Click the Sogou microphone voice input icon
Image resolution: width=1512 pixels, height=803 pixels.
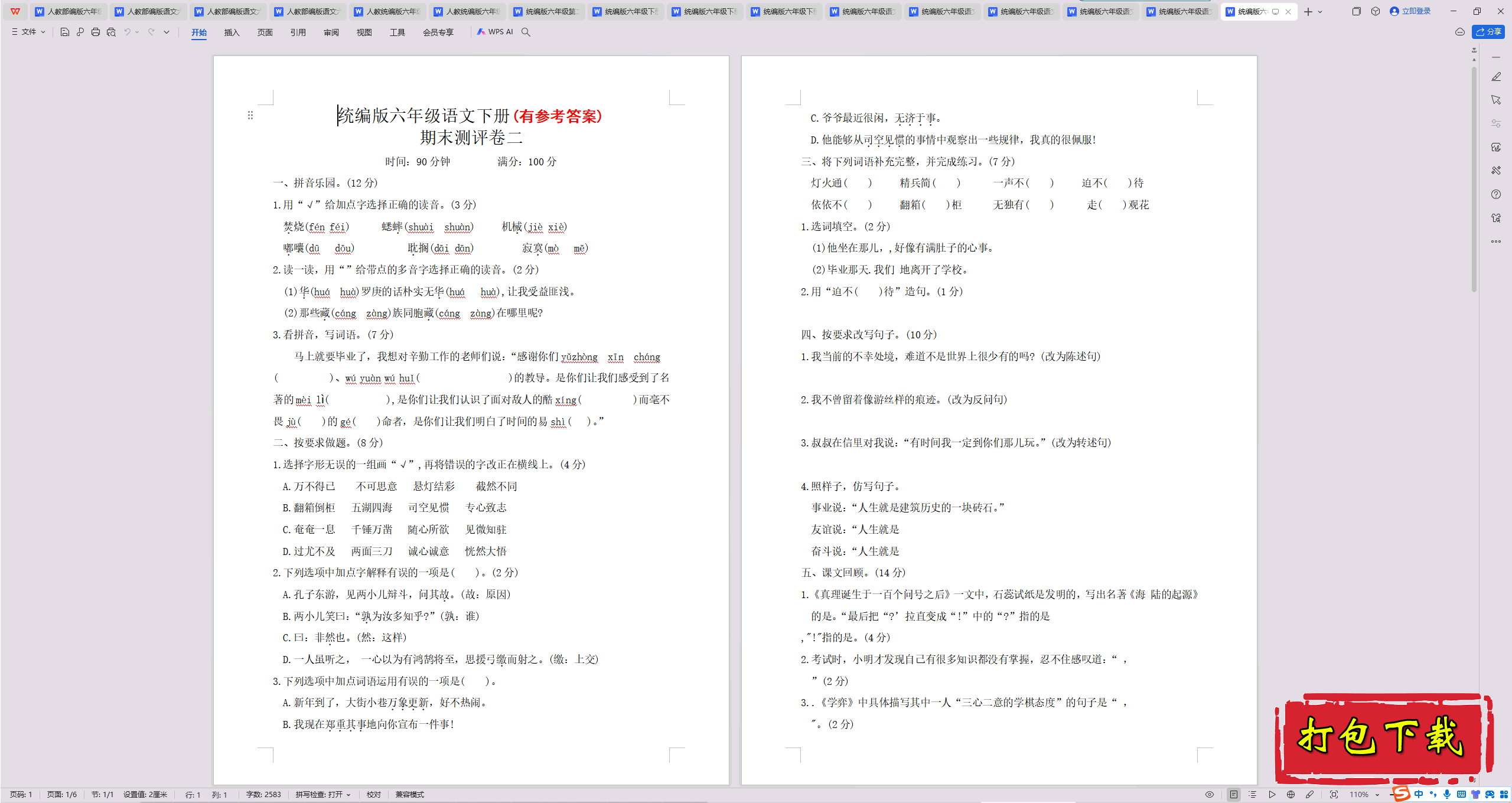tap(1447, 794)
